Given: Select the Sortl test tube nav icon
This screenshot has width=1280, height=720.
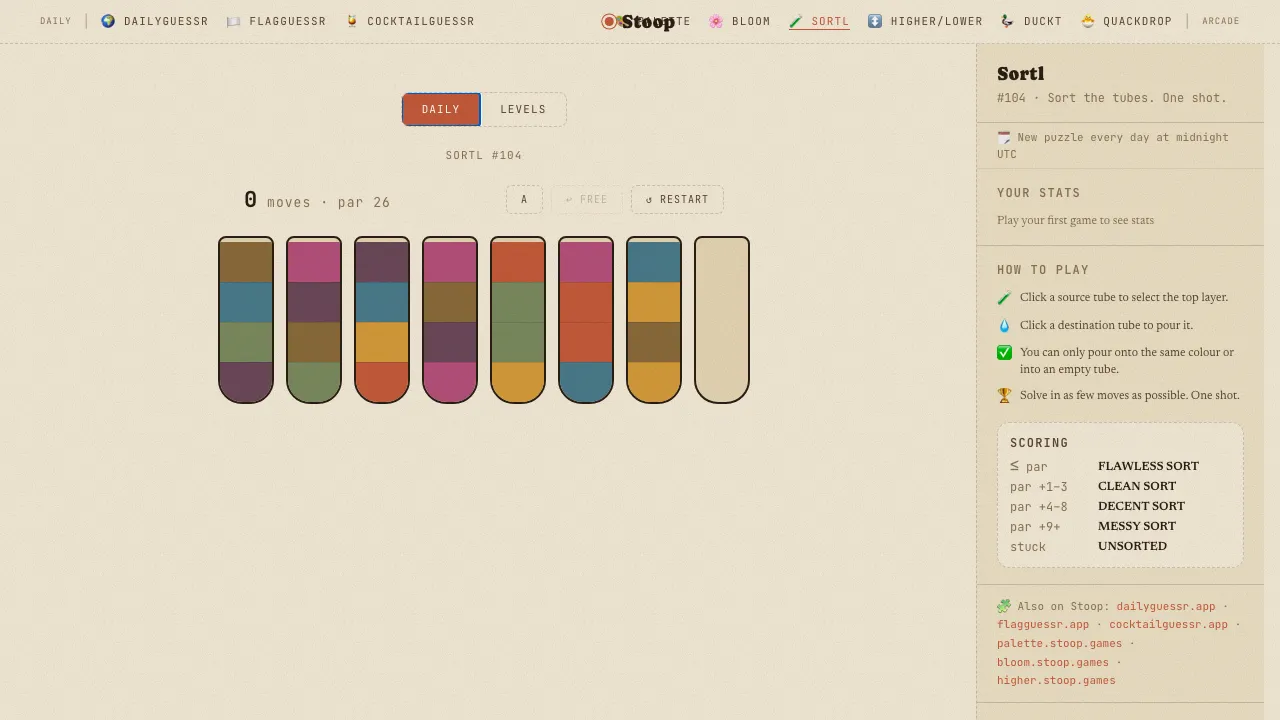Looking at the screenshot, I should (x=796, y=21).
